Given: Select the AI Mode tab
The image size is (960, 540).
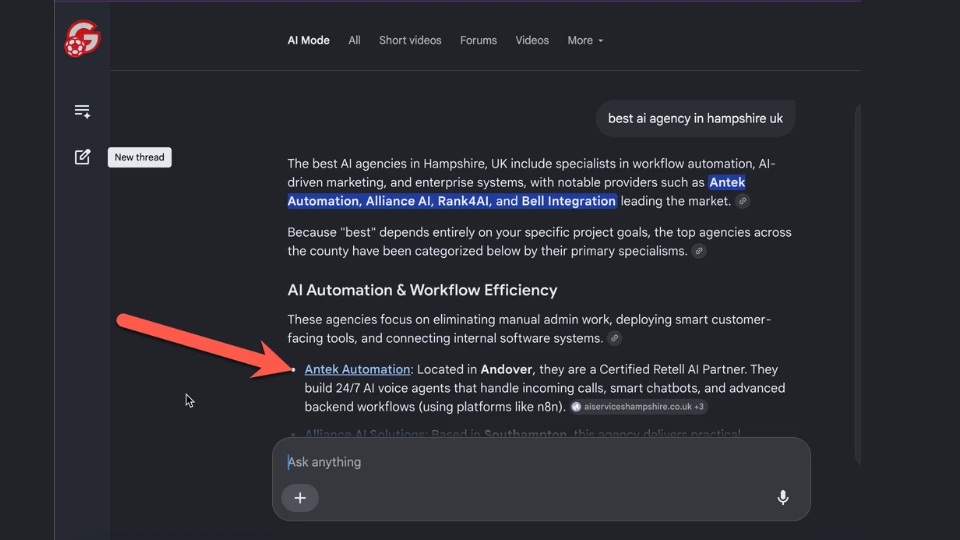Looking at the screenshot, I should coord(309,40).
